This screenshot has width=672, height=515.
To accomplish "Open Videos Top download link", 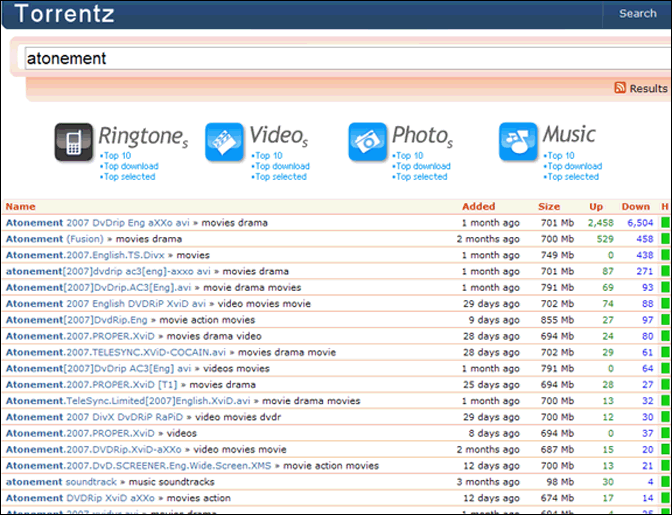I will pyautogui.click(x=282, y=166).
